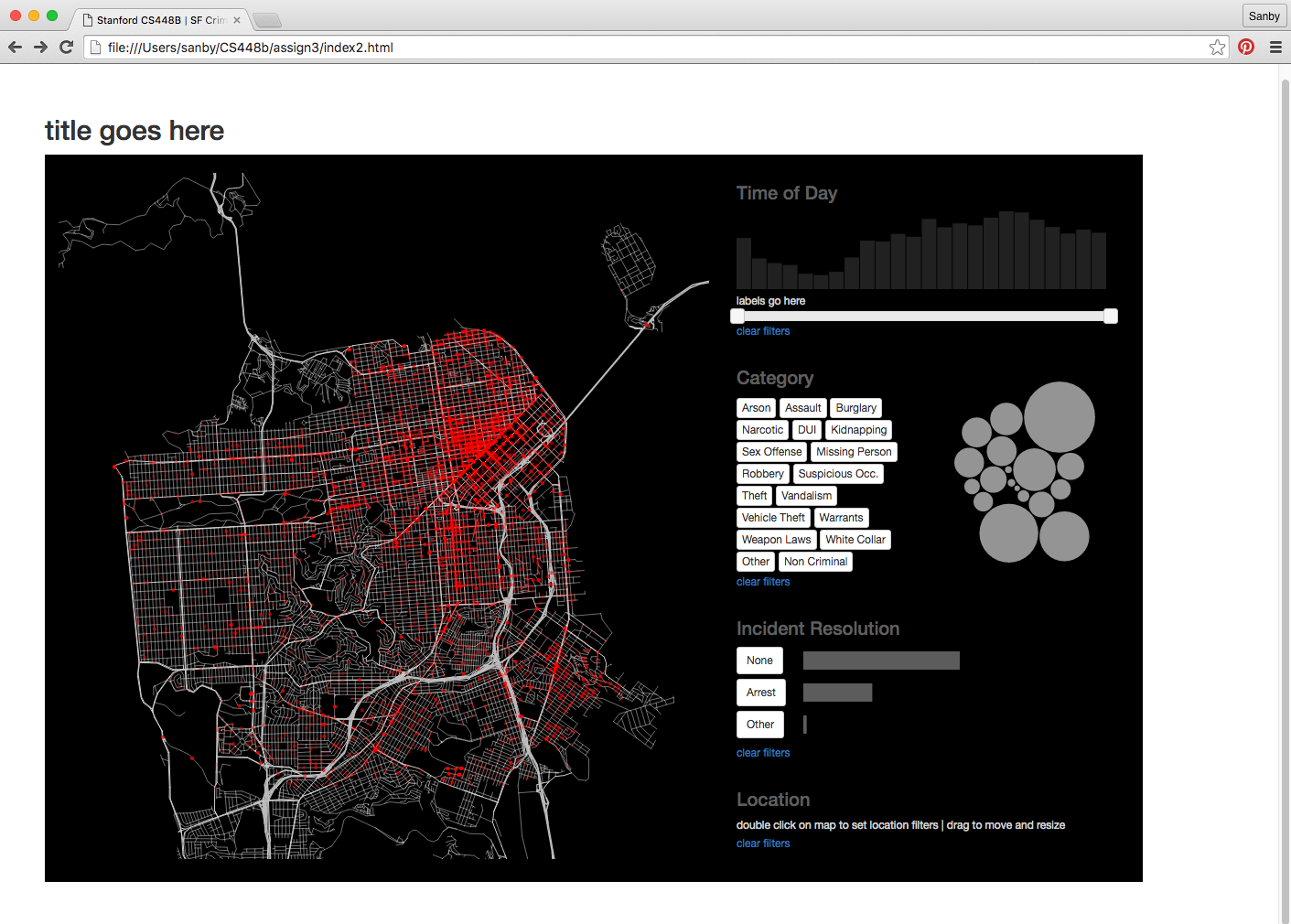Bookmark page using the star icon
The width and height of the screenshot is (1291, 924).
coord(1217,48)
